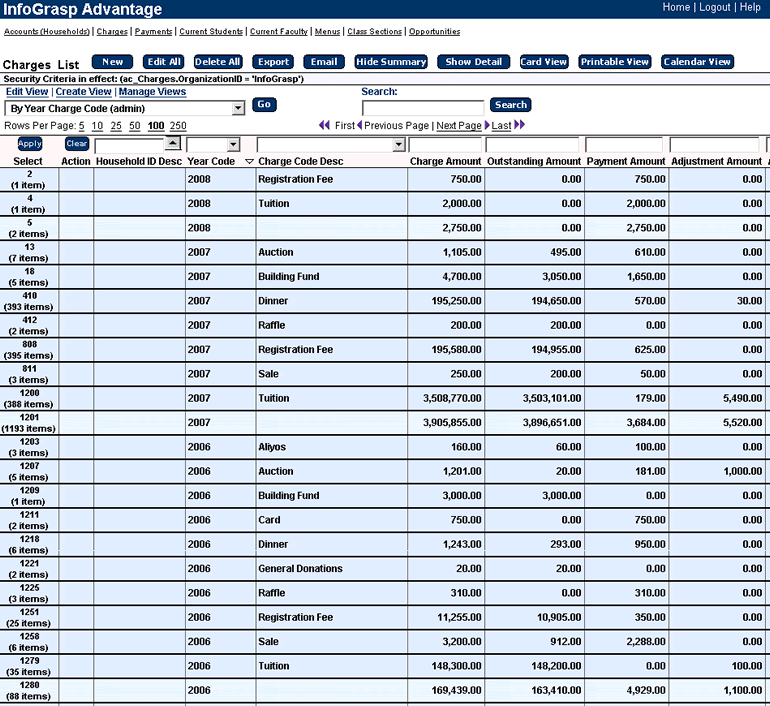
Task: Click the 2006 Aliyos charge code cell
Action: coord(331,447)
